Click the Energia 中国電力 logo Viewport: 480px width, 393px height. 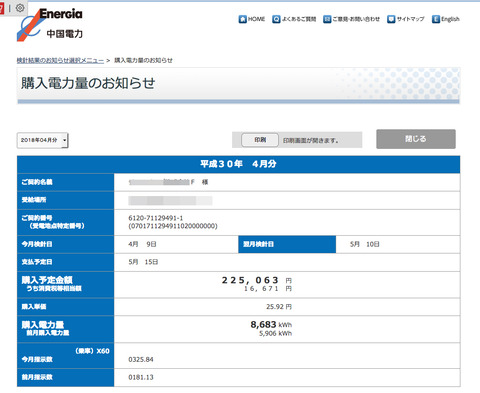(x=50, y=25)
